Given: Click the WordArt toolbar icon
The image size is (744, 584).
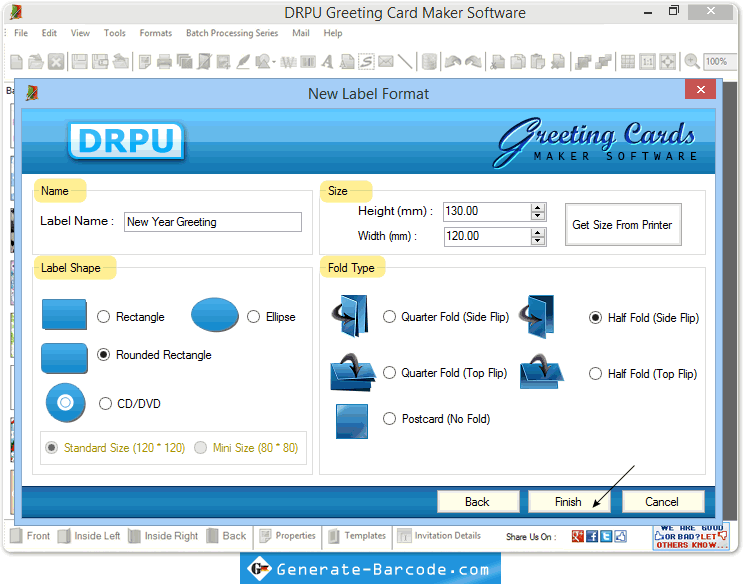Looking at the screenshot, I should [288, 62].
